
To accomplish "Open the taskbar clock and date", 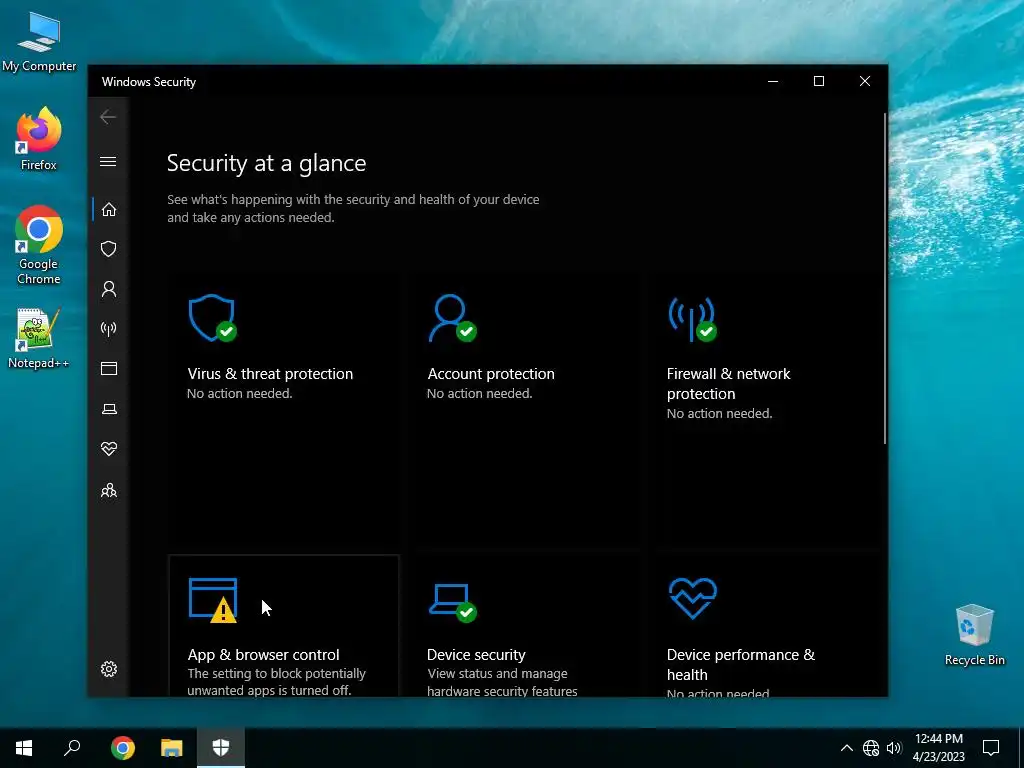I will (938, 748).
